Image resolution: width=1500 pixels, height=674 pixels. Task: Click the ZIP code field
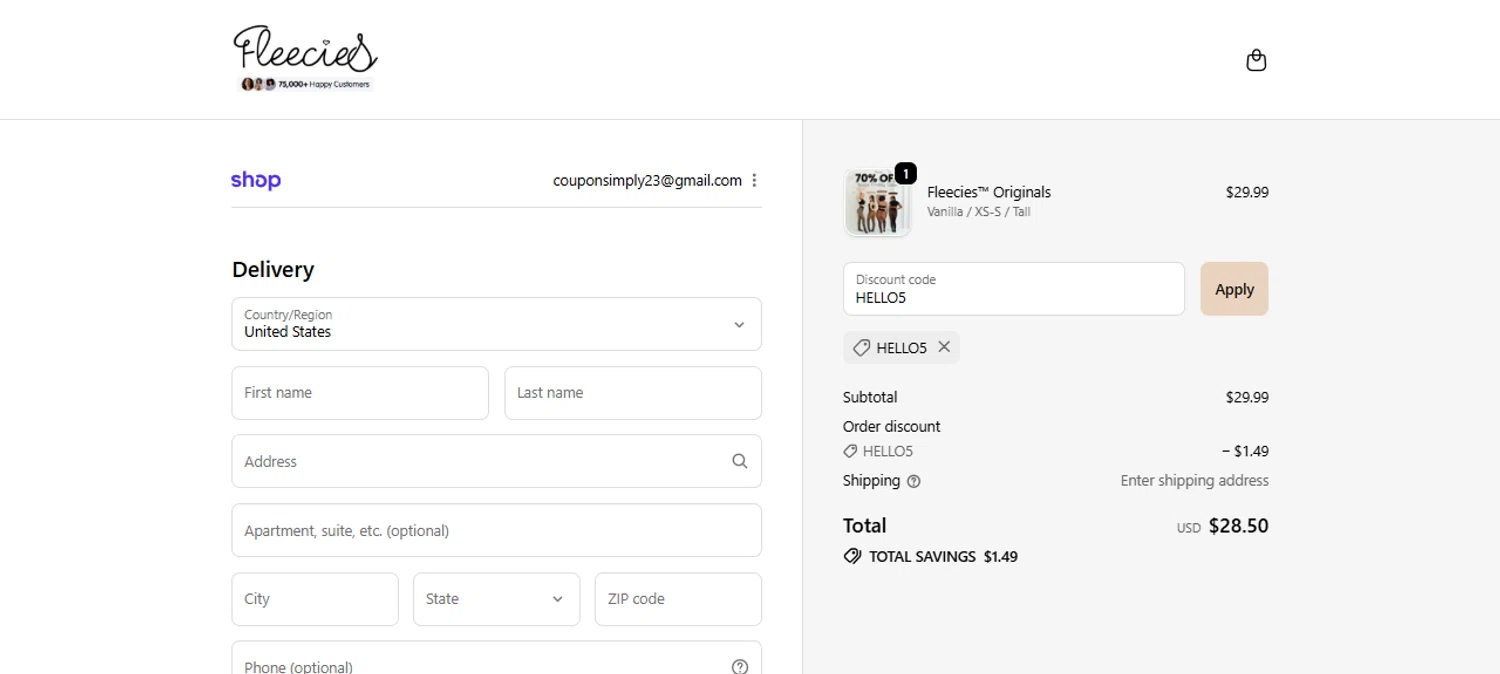click(678, 599)
